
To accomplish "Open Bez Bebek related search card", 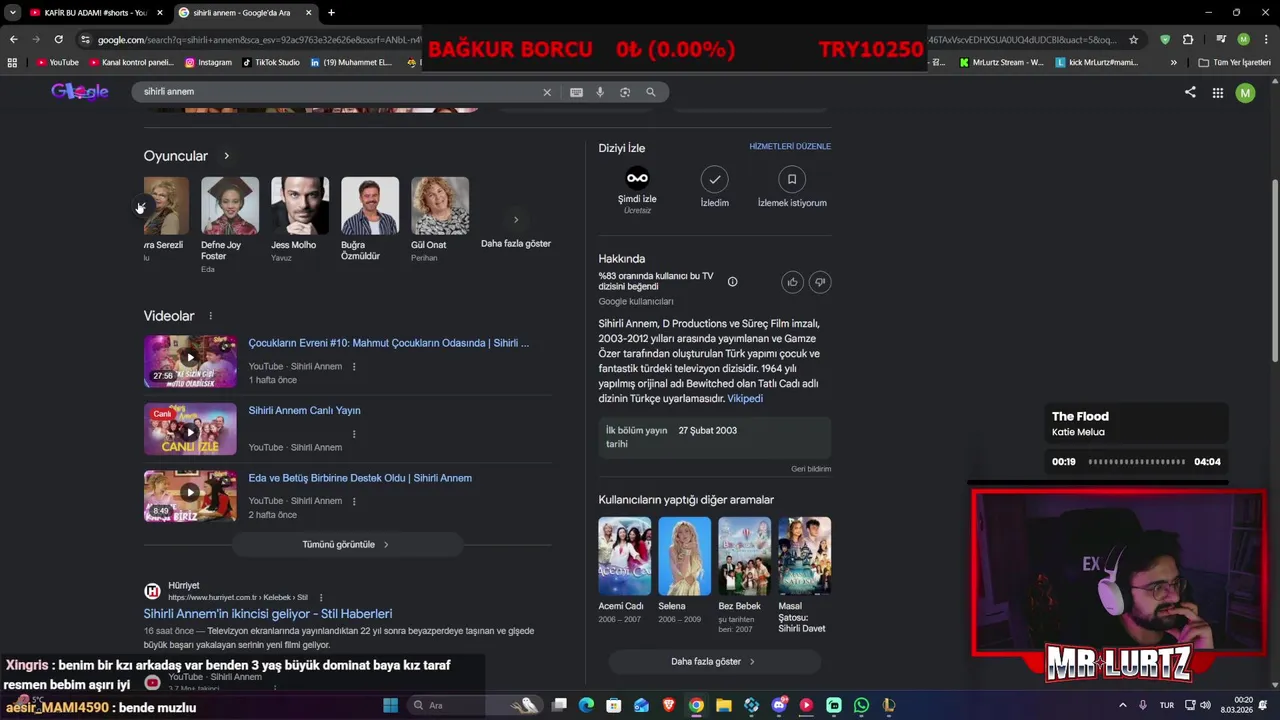I will tap(744, 575).
